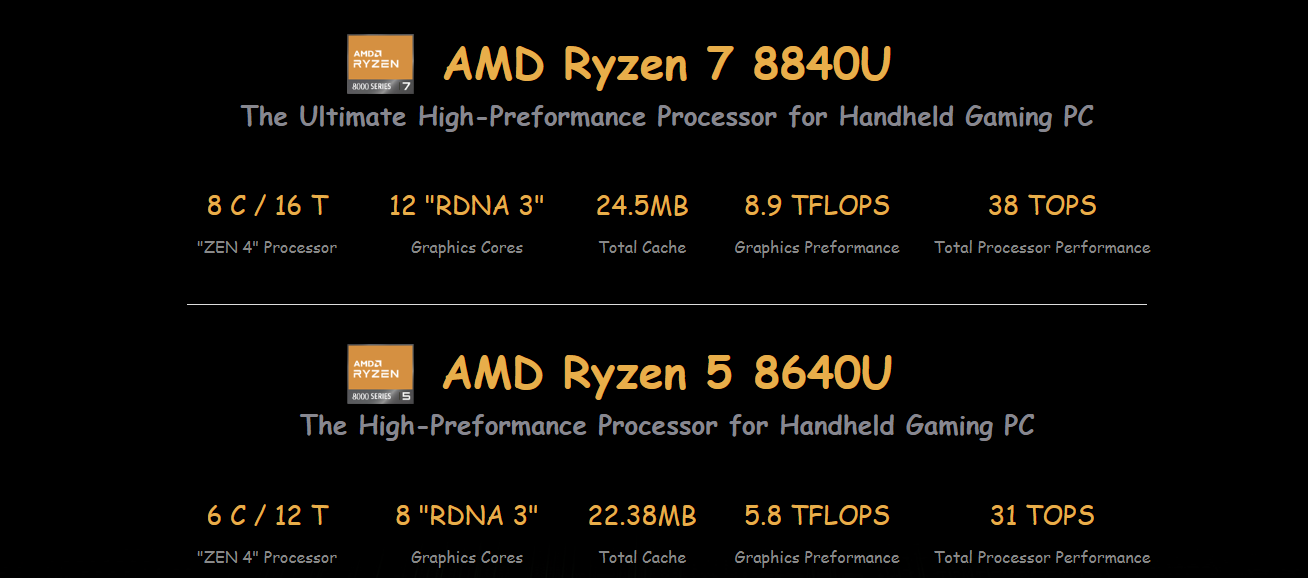
Task: Click the 5.8 TFLOPS value
Action: coord(817,516)
